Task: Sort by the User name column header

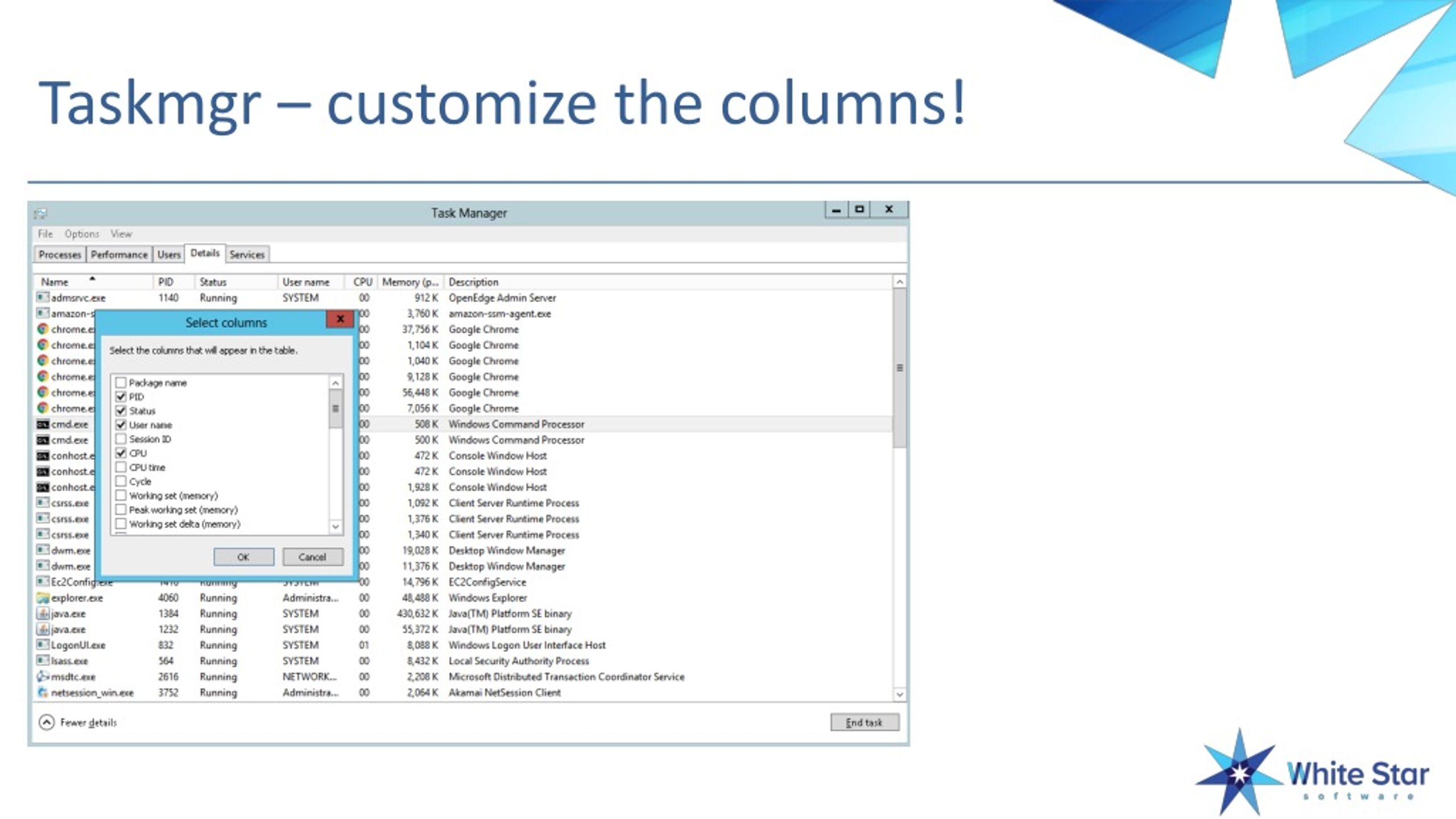Action: (x=312, y=282)
